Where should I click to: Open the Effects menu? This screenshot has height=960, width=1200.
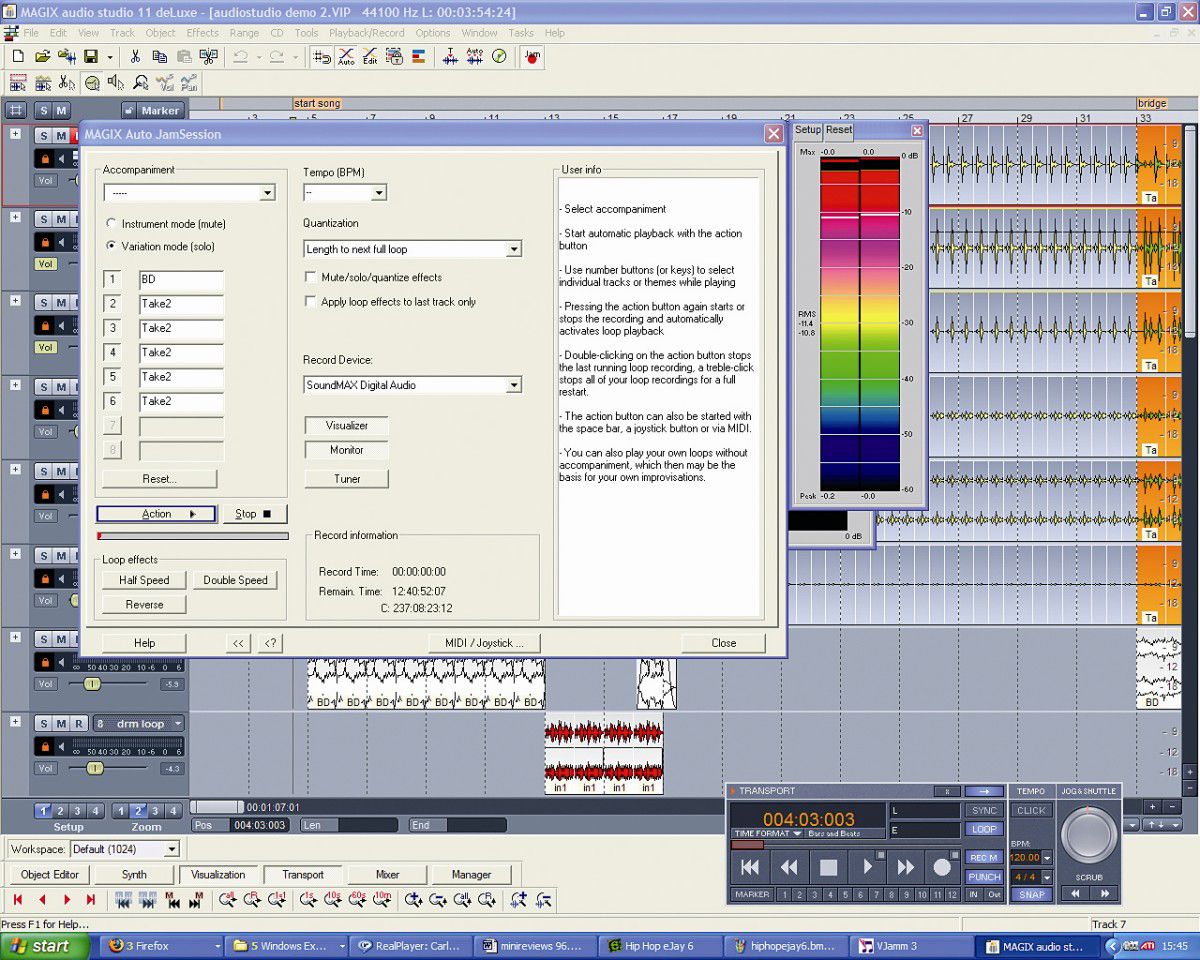click(202, 33)
